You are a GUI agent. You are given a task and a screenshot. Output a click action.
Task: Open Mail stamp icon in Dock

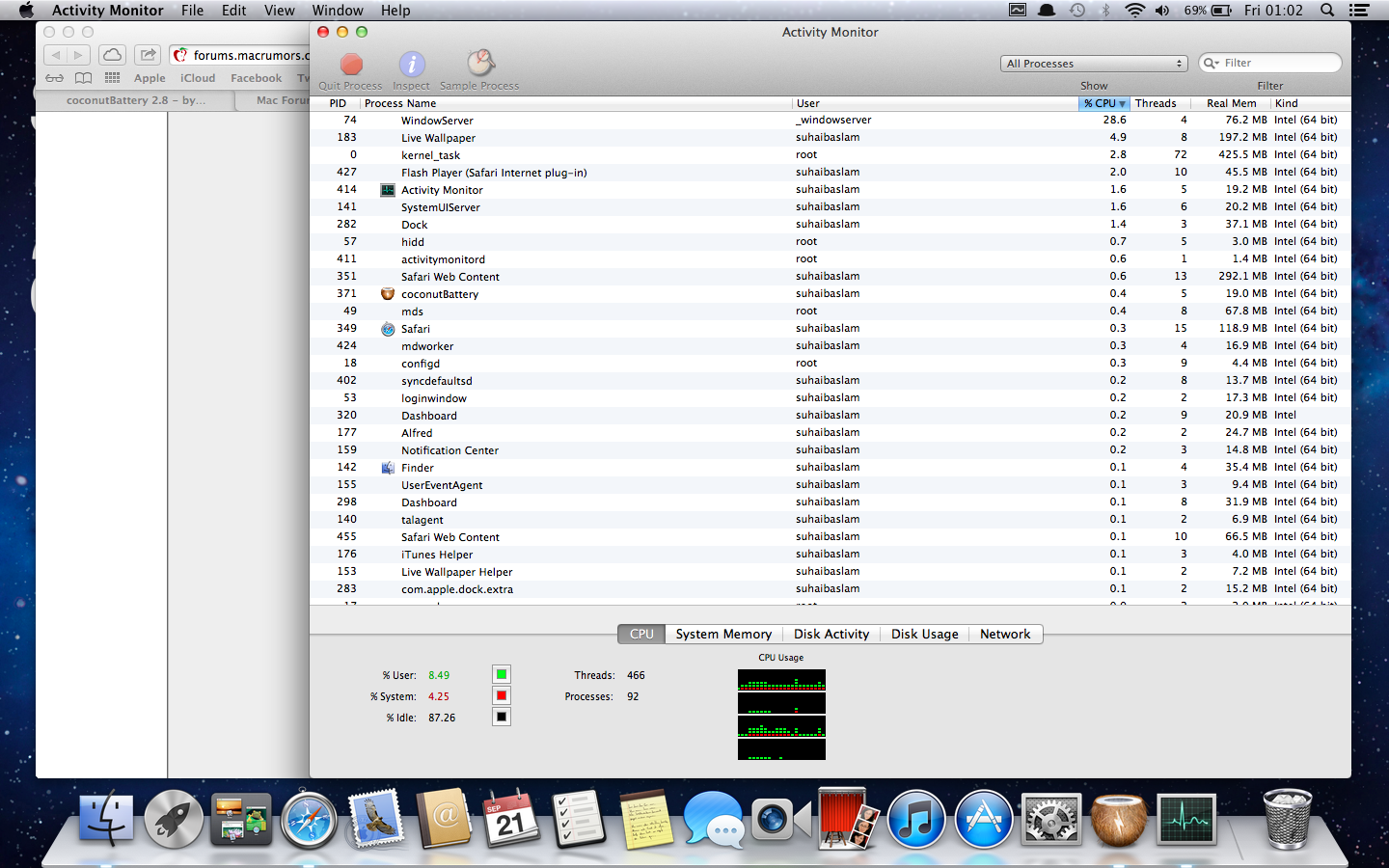(376, 819)
